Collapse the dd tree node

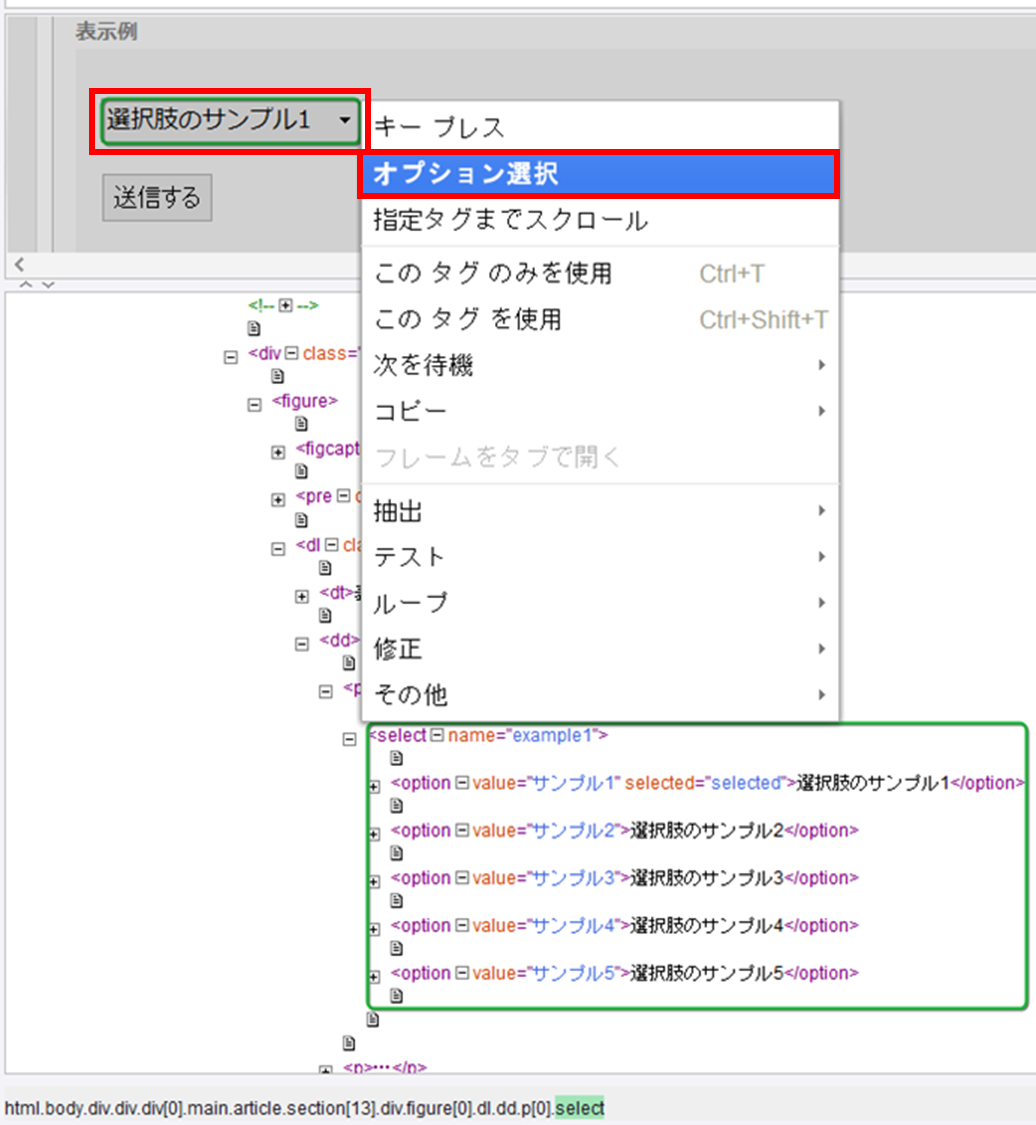(302, 644)
